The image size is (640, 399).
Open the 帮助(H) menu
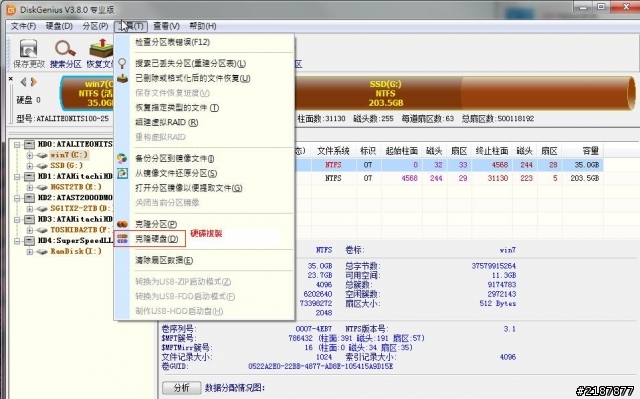click(x=202, y=26)
